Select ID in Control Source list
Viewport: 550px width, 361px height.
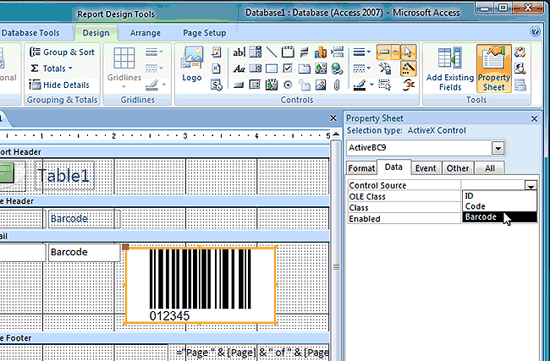[499, 196]
